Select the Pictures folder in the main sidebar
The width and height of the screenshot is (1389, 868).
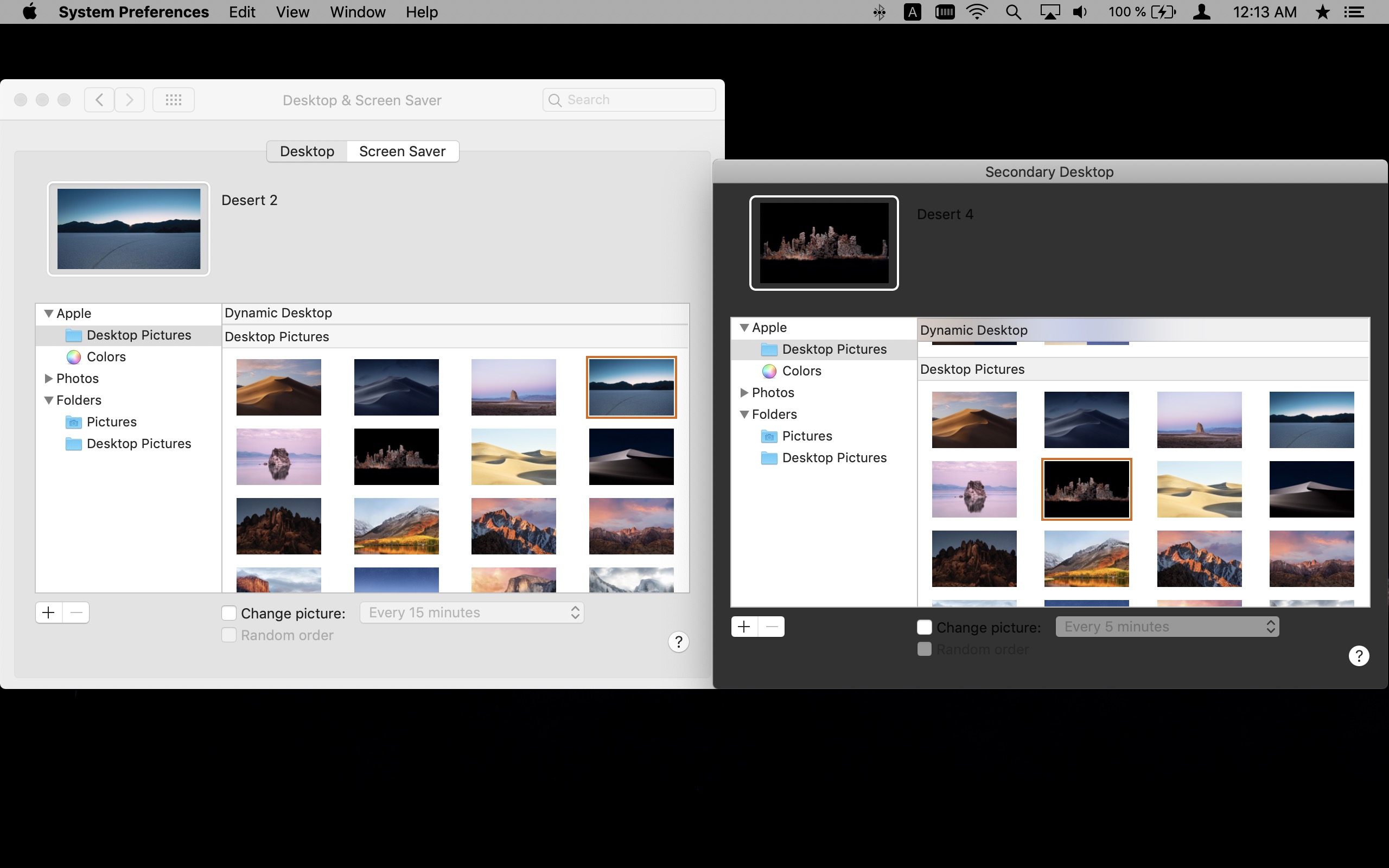[111, 423]
